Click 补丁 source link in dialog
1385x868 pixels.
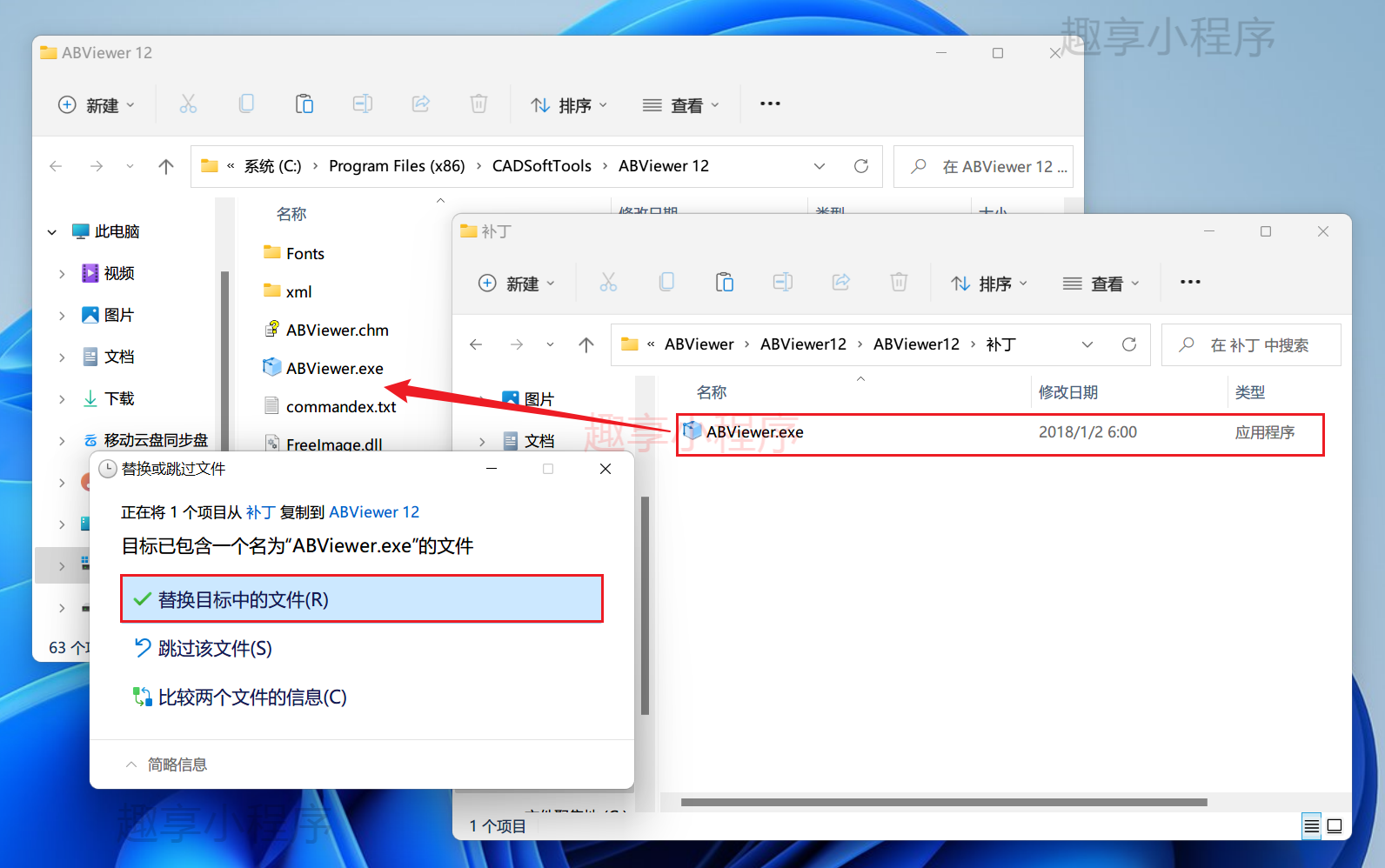point(260,512)
